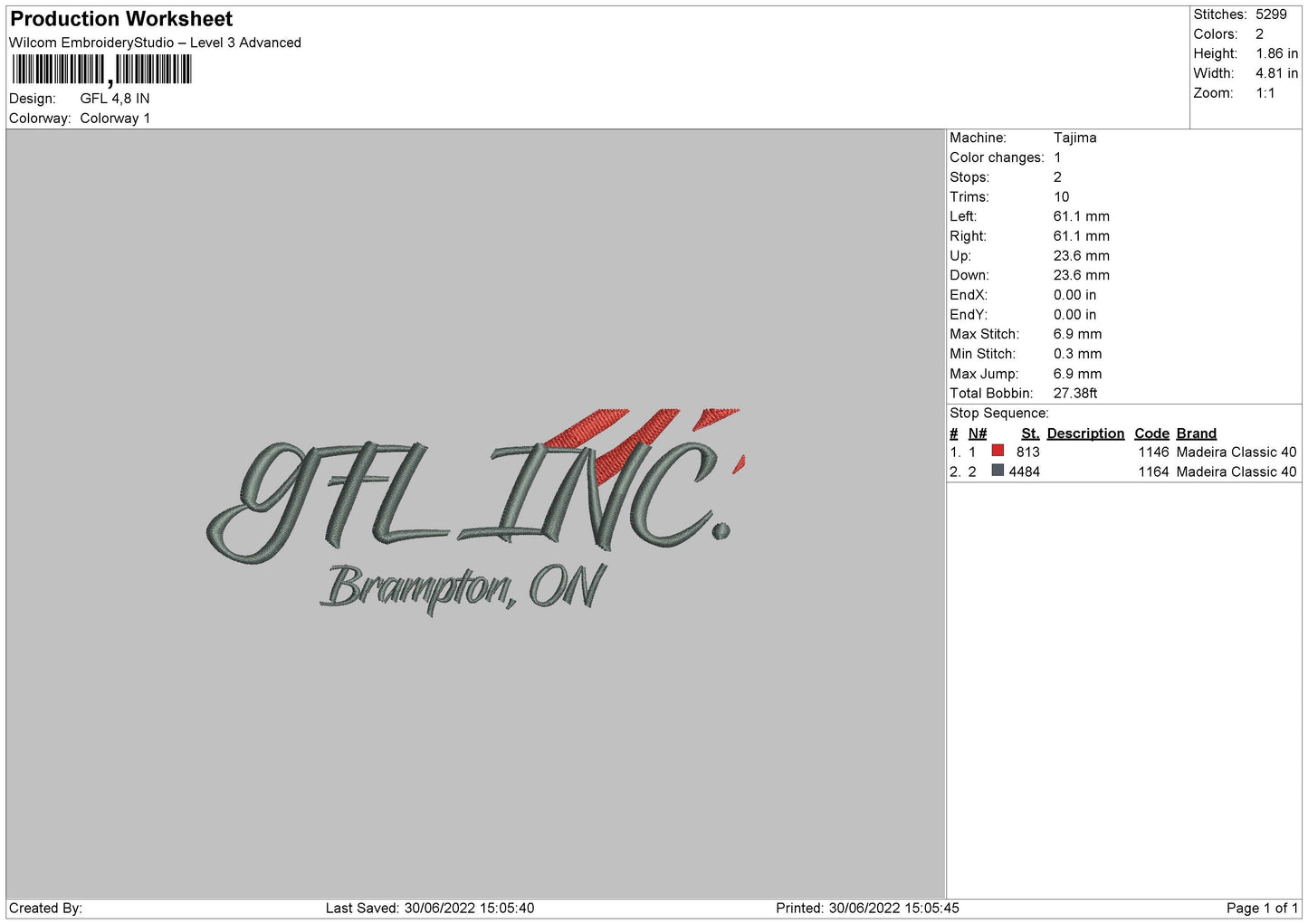Click stitch count '4484' in row 2
This screenshot has width=1308, height=924.
pyautogui.click(x=1024, y=472)
